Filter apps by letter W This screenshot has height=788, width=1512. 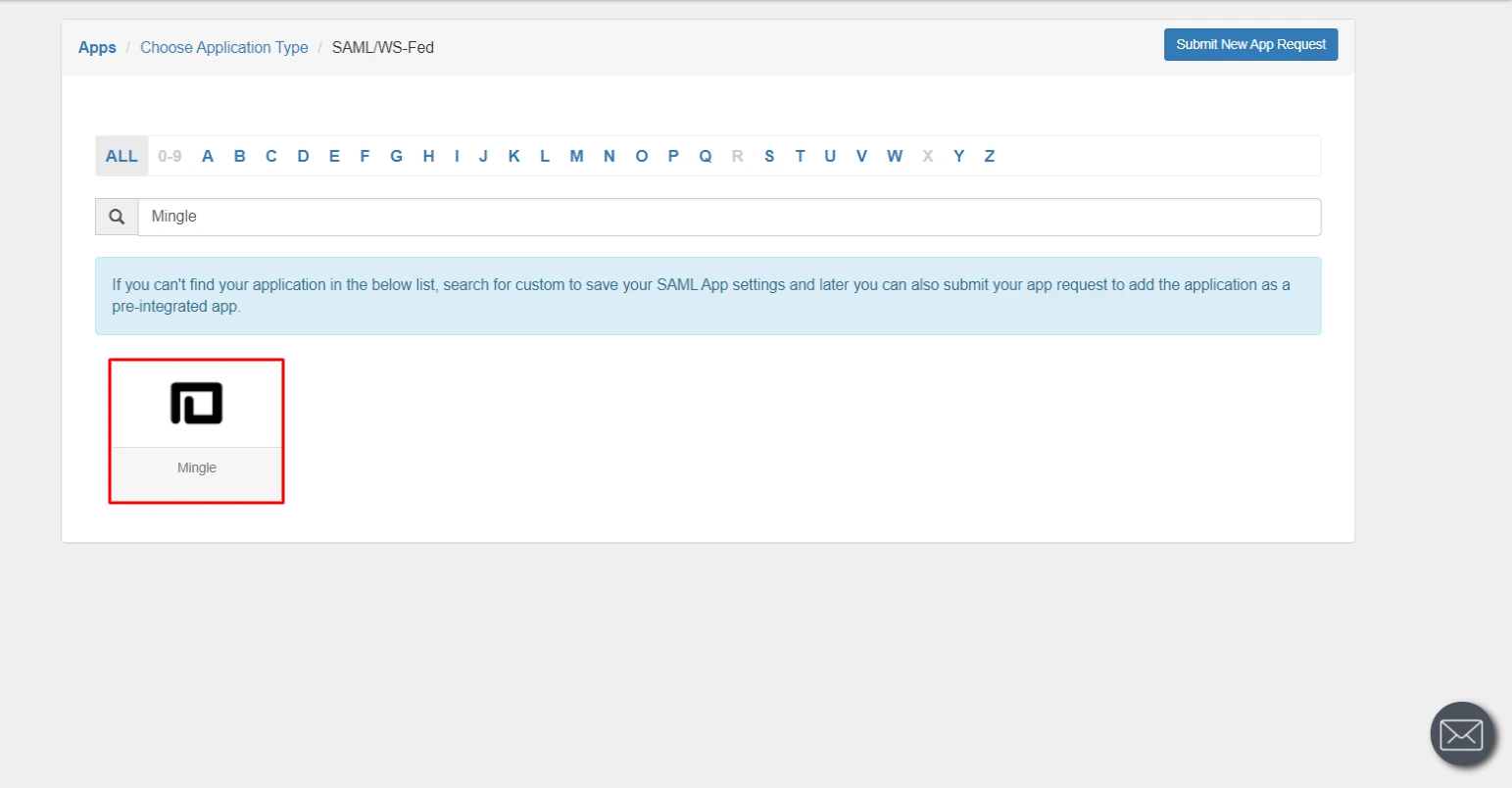click(x=895, y=156)
